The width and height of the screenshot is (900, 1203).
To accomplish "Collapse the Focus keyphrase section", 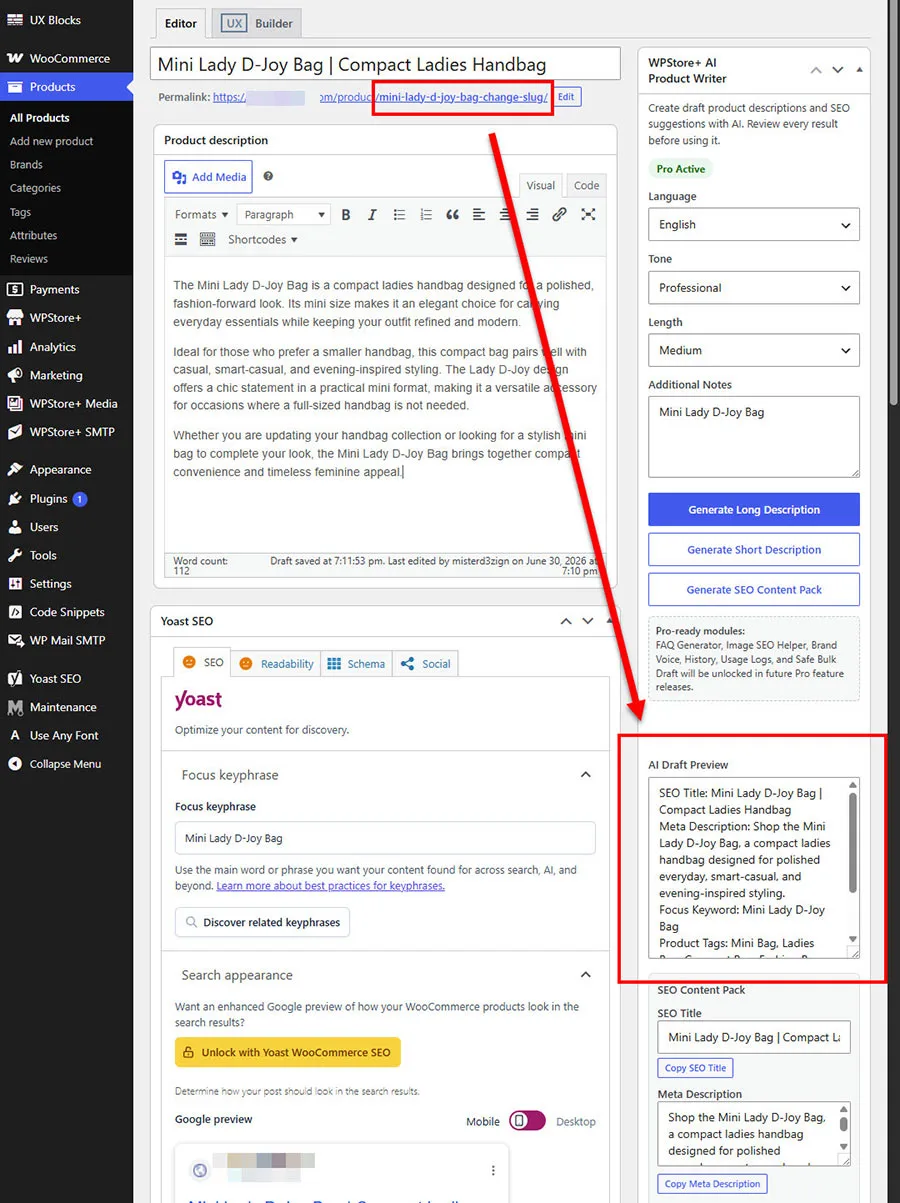I will 586,775.
